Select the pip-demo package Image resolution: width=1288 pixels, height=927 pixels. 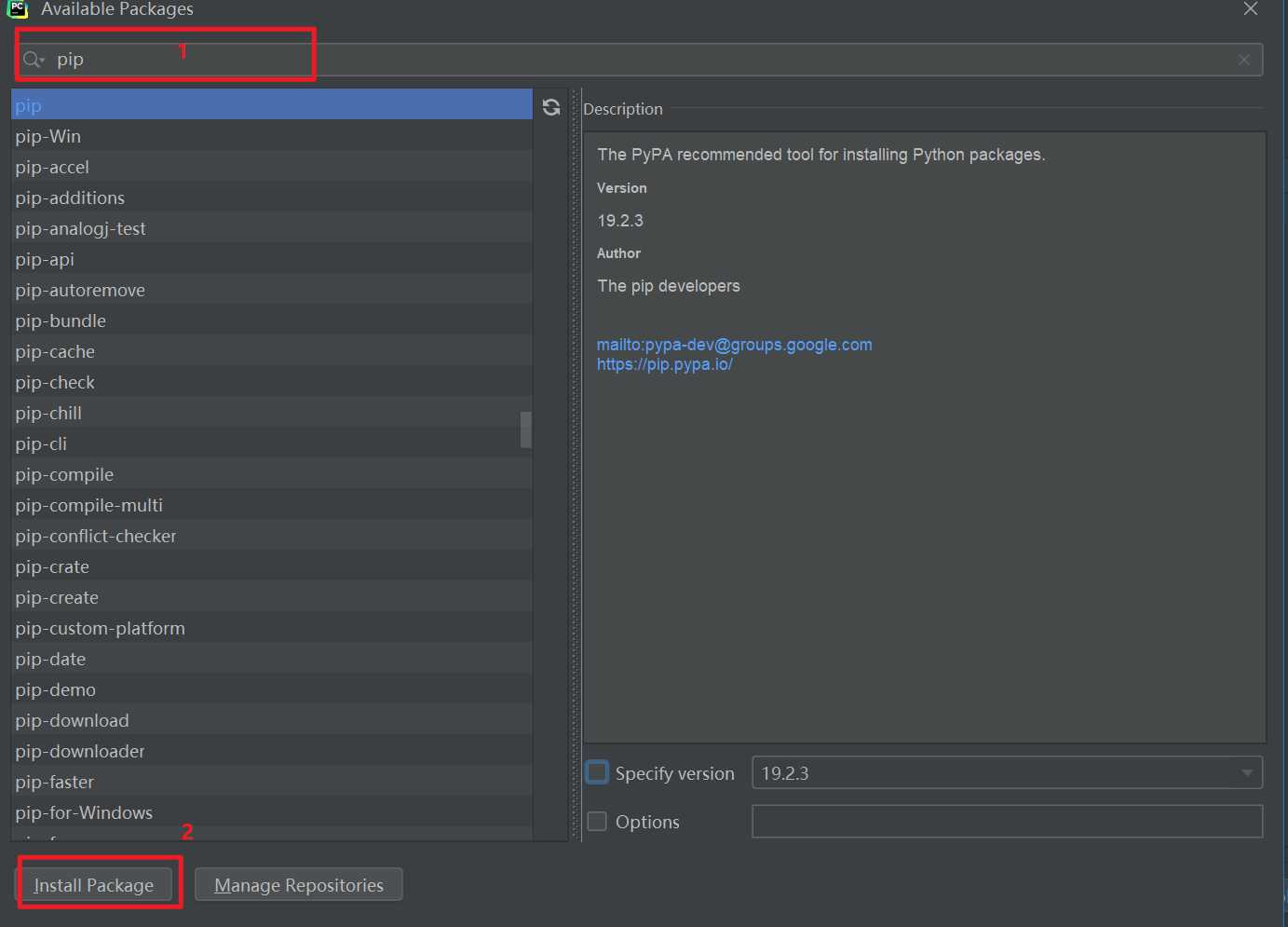(x=271, y=689)
